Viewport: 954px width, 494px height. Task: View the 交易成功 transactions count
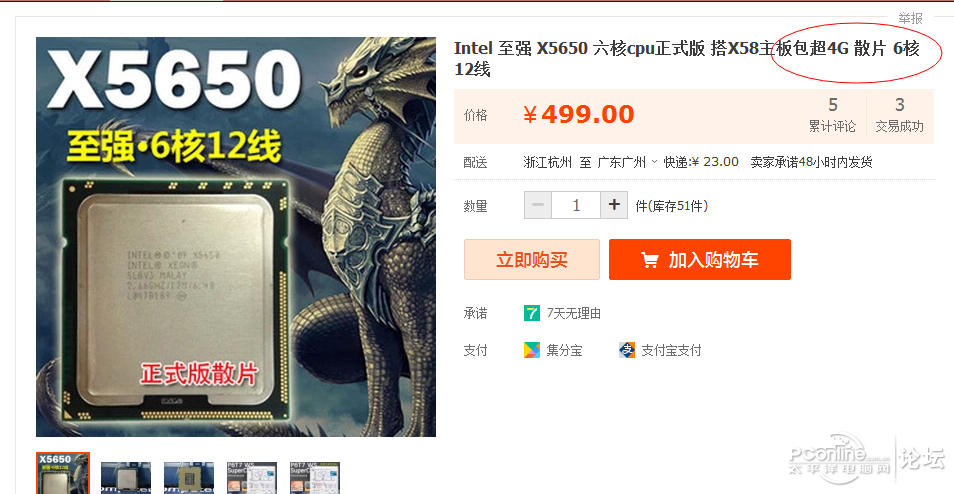tap(899, 116)
